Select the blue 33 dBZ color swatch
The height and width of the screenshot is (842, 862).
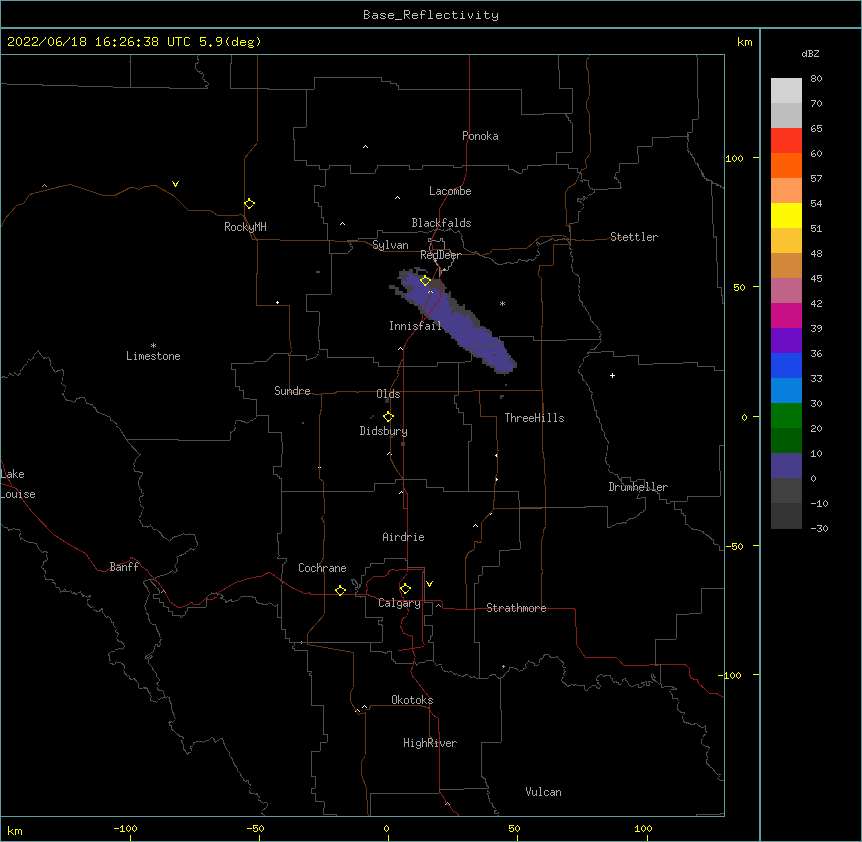786,365
